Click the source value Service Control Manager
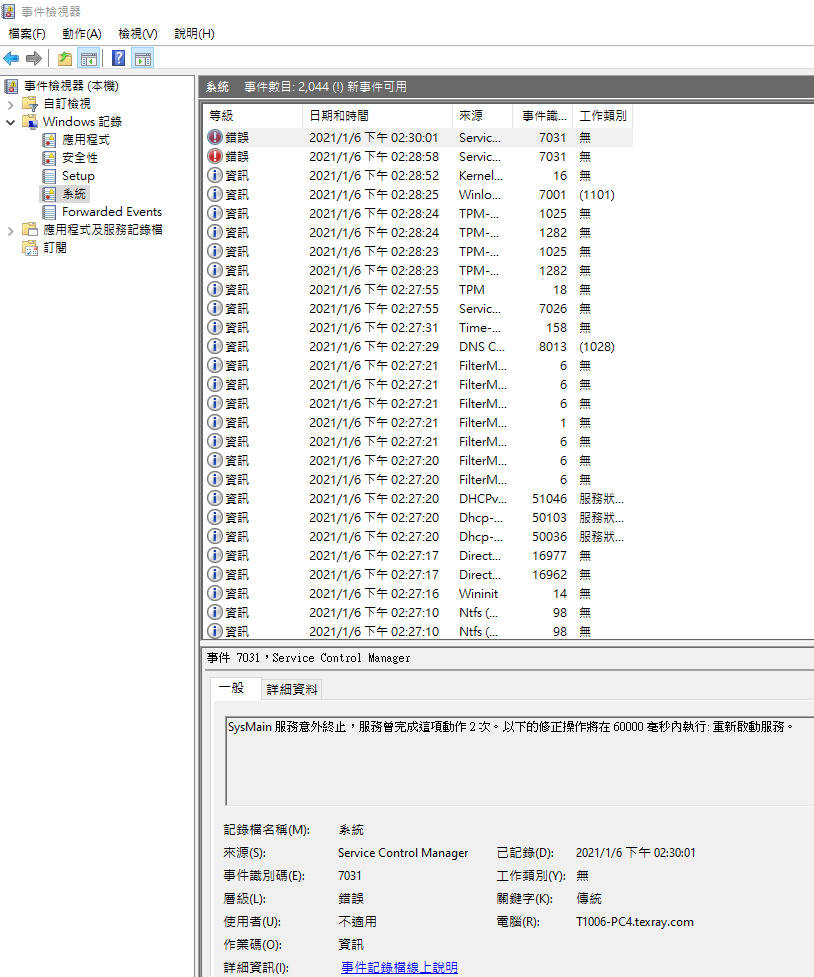 [x=403, y=853]
